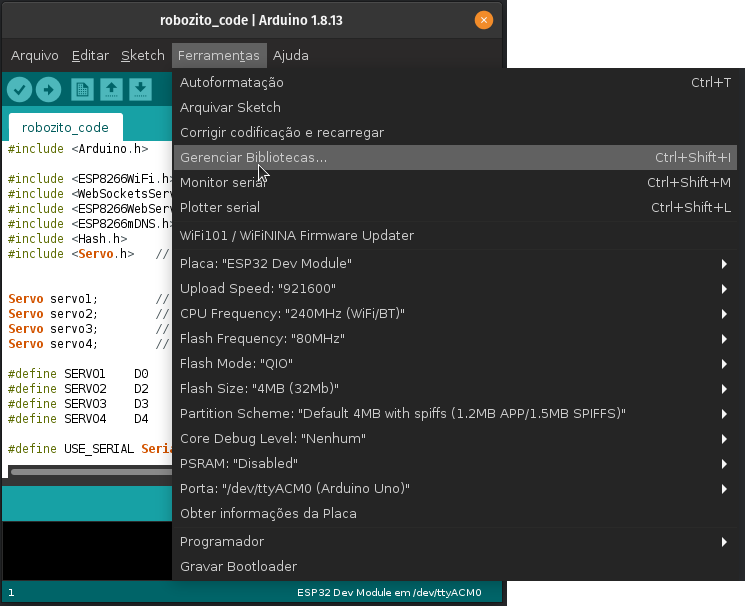Select Gerenciar Bibliotecas menu entry

(455, 157)
